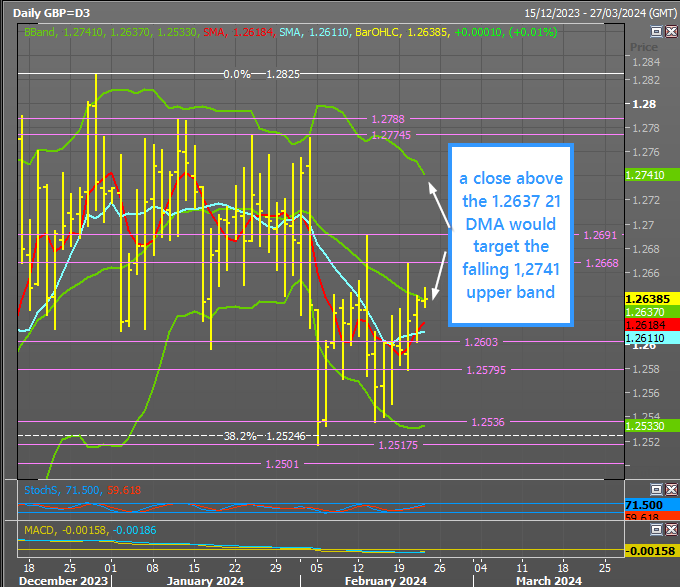Select the 0.0% 1.2825 Fibonacci line label

[x=262, y=74]
